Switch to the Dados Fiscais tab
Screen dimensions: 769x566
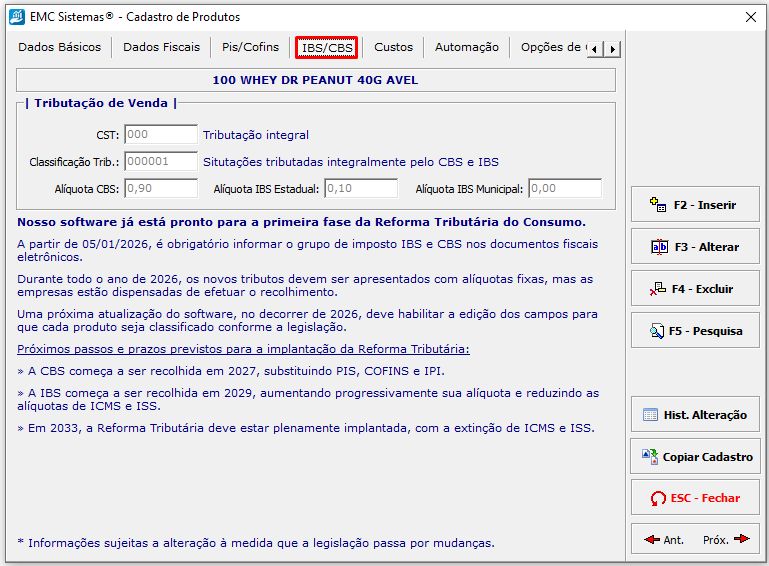click(161, 47)
